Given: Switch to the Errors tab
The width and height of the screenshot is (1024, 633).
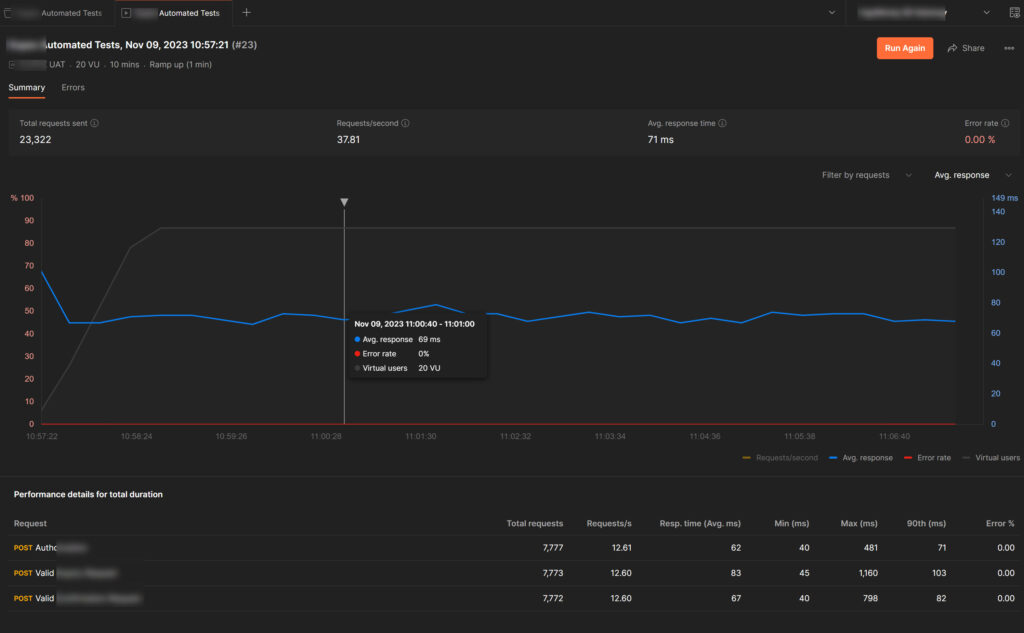Looking at the screenshot, I should 73,88.
